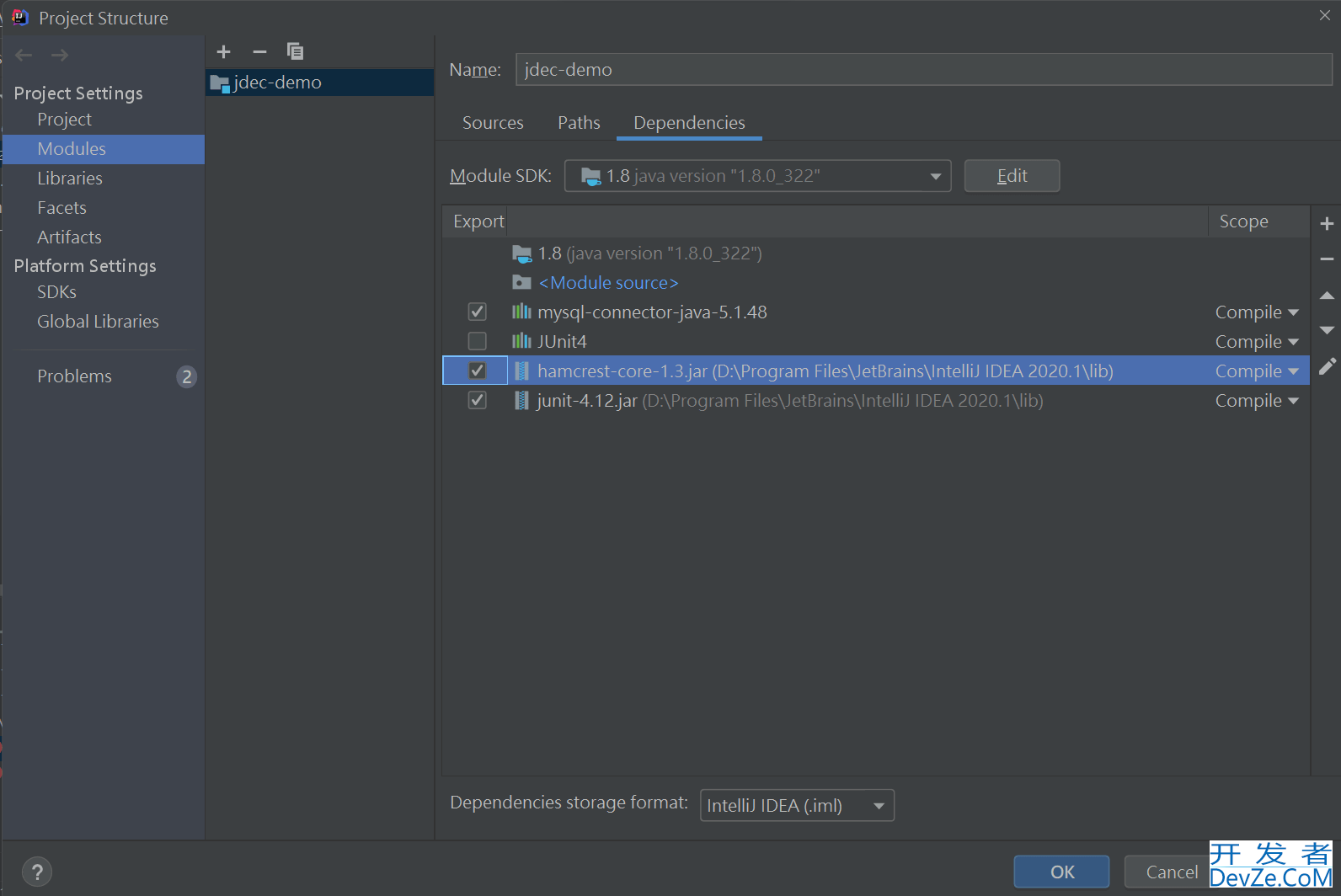Remove selected dependency with the minus icon
This screenshot has width=1341, height=896.
[1327, 259]
